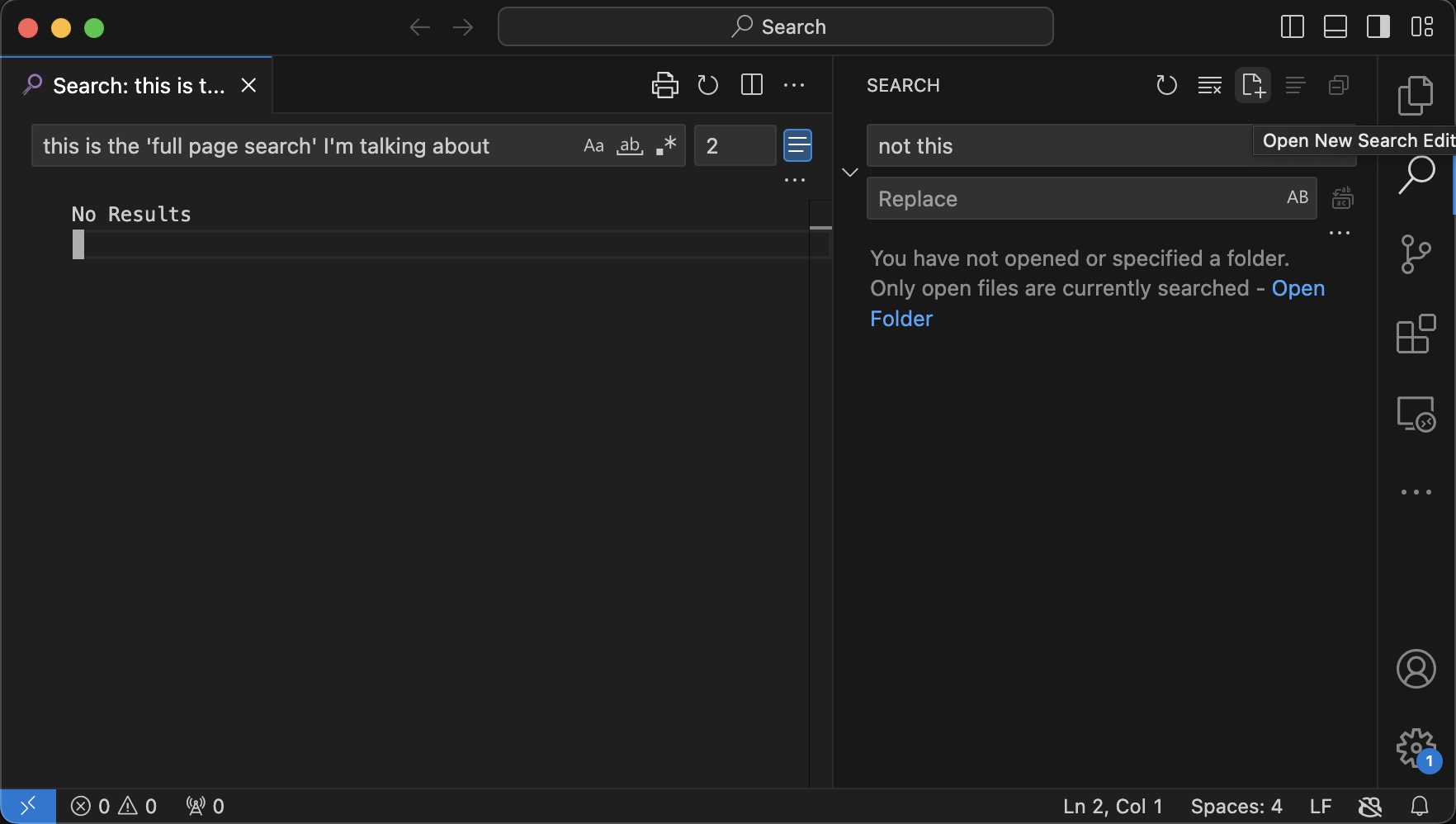Refresh the search results in the Search view
Viewport: 1456px width, 824px height.
click(x=1166, y=85)
